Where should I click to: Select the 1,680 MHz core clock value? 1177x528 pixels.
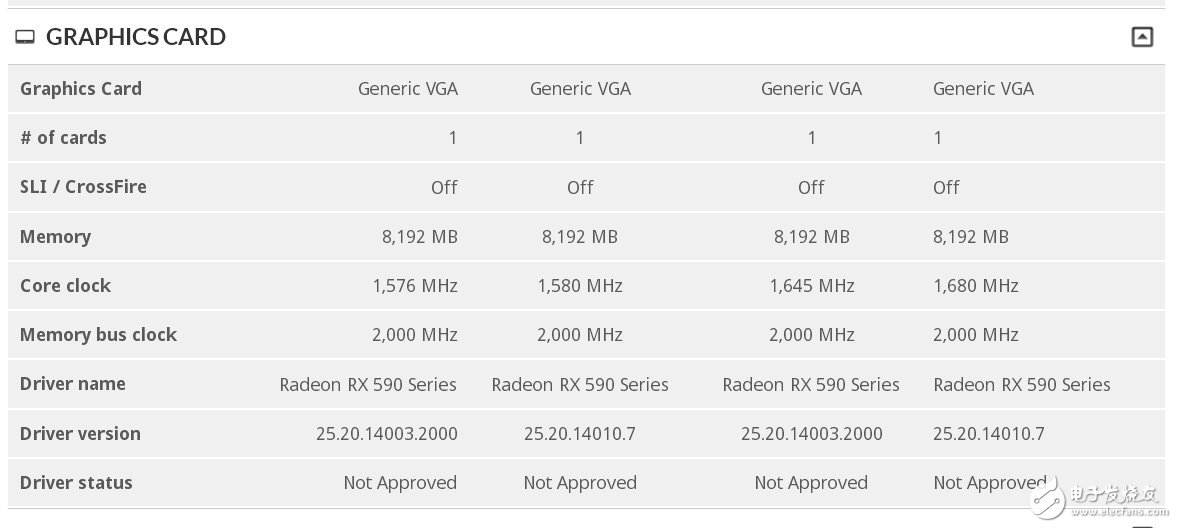[976, 286]
